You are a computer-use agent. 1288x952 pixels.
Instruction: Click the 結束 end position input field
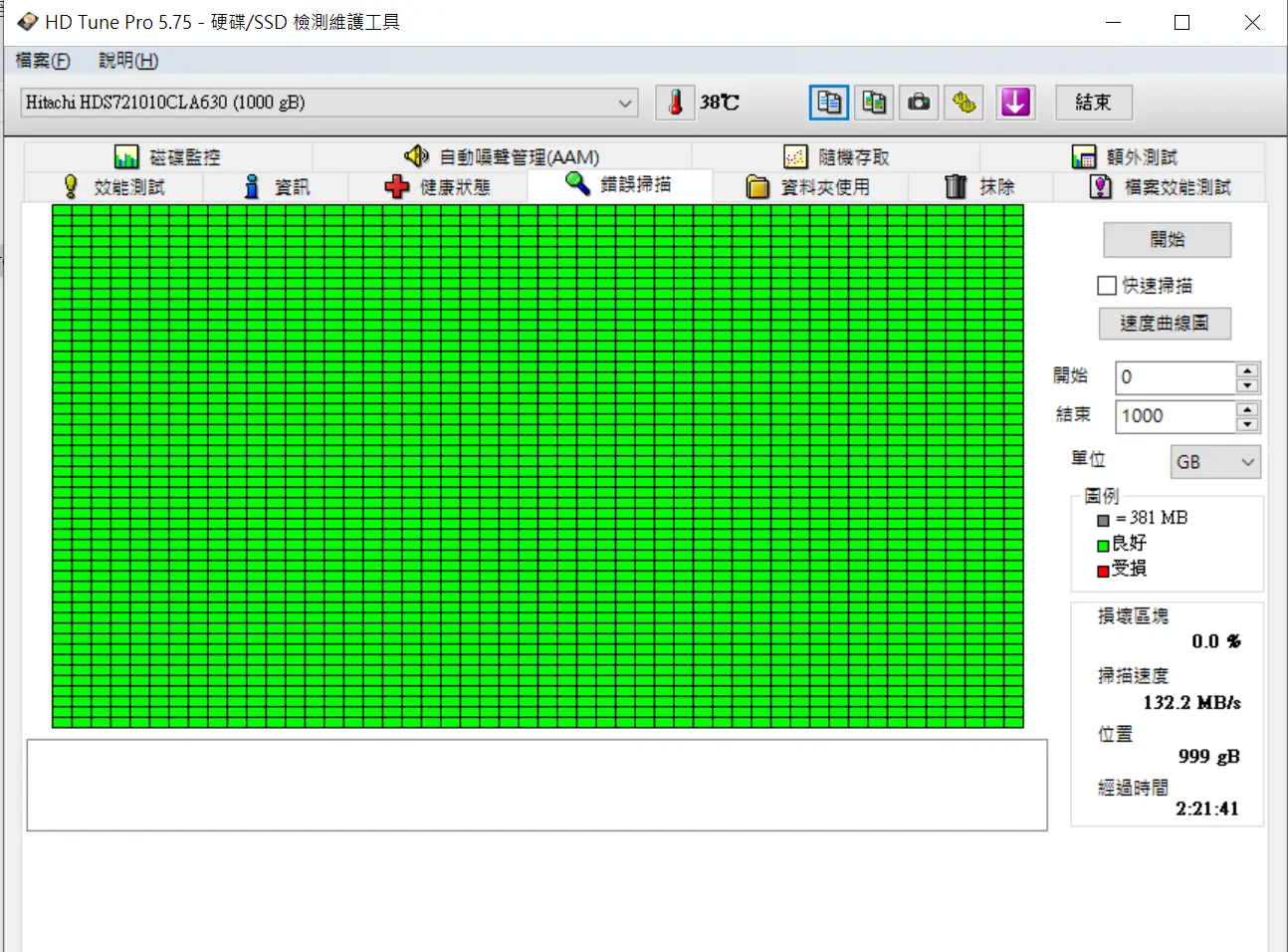[x=1175, y=416]
